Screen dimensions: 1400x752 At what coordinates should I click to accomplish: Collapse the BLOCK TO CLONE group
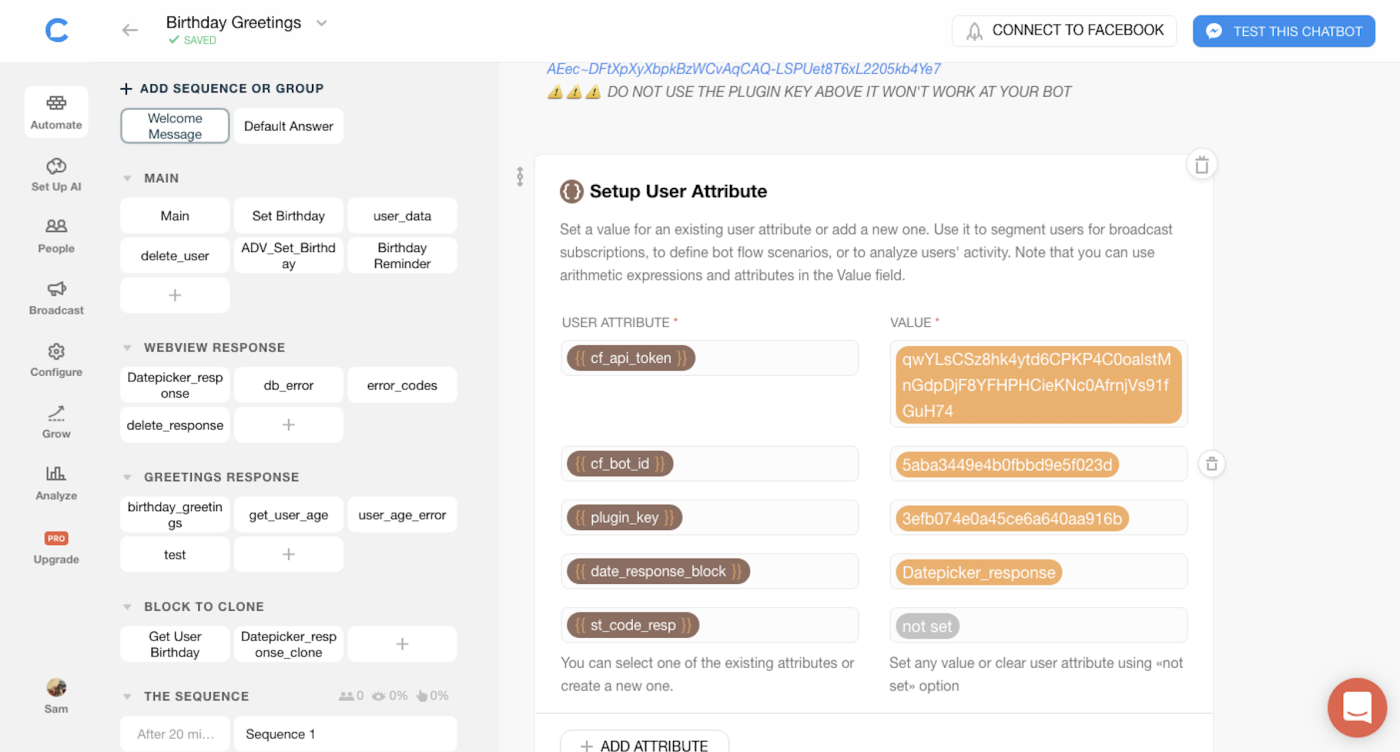point(127,607)
